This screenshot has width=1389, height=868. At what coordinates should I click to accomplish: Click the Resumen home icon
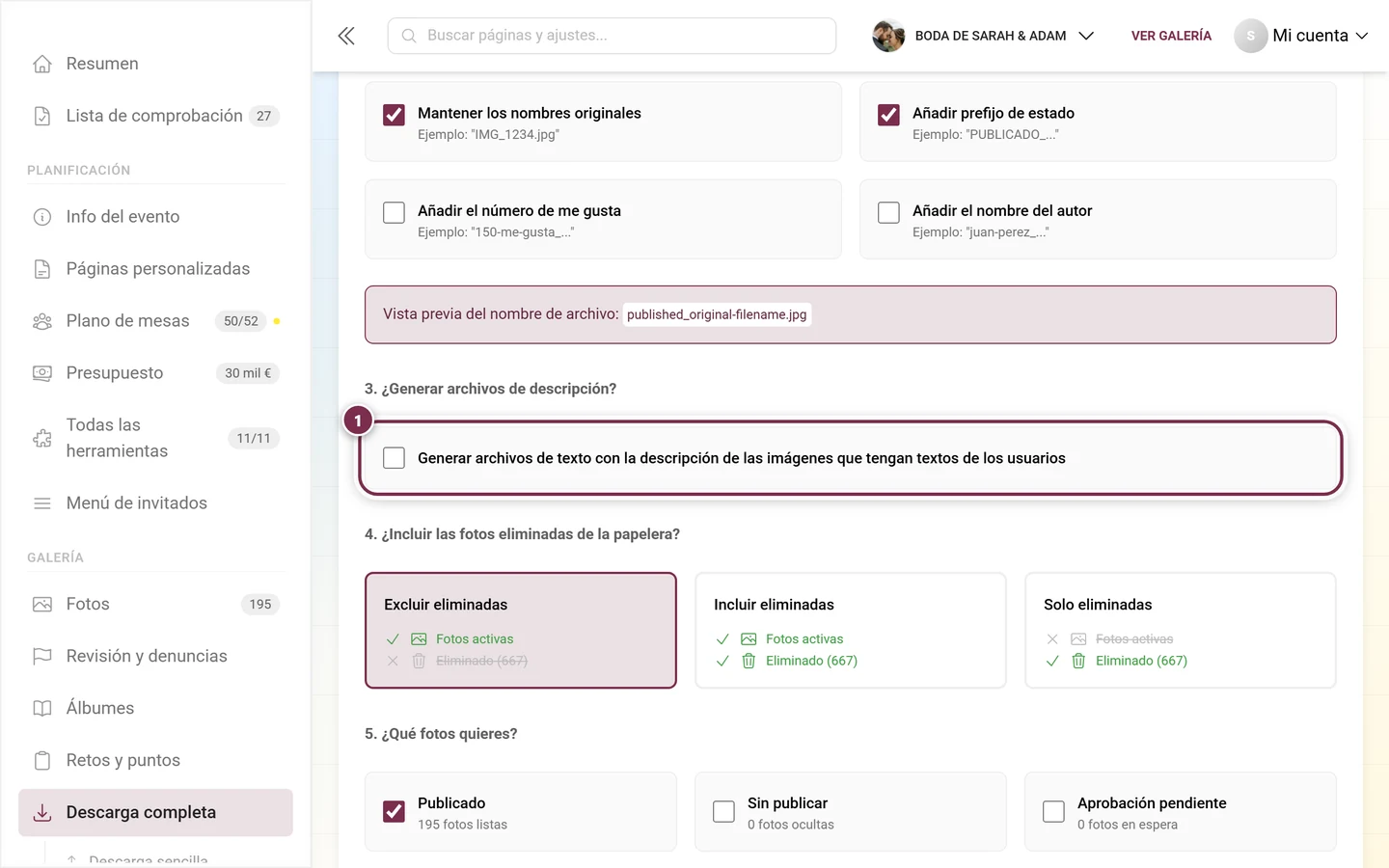pyautogui.click(x=42, y=64)
